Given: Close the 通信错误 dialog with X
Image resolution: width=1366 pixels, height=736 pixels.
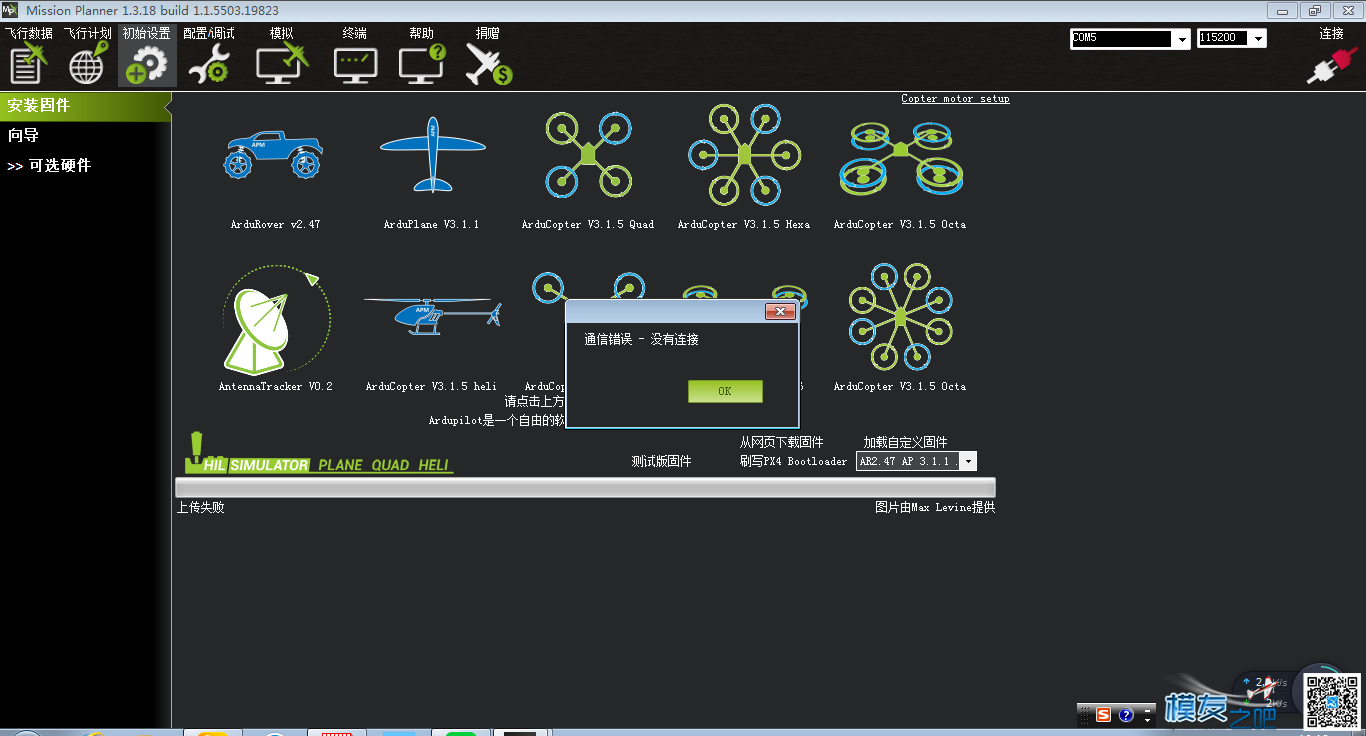Looking at the screenshot, I should 780,312.
